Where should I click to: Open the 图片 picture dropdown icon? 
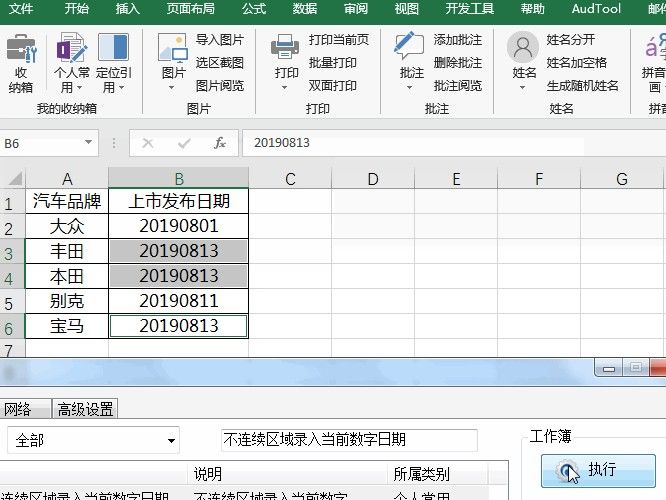pos(173,64)
